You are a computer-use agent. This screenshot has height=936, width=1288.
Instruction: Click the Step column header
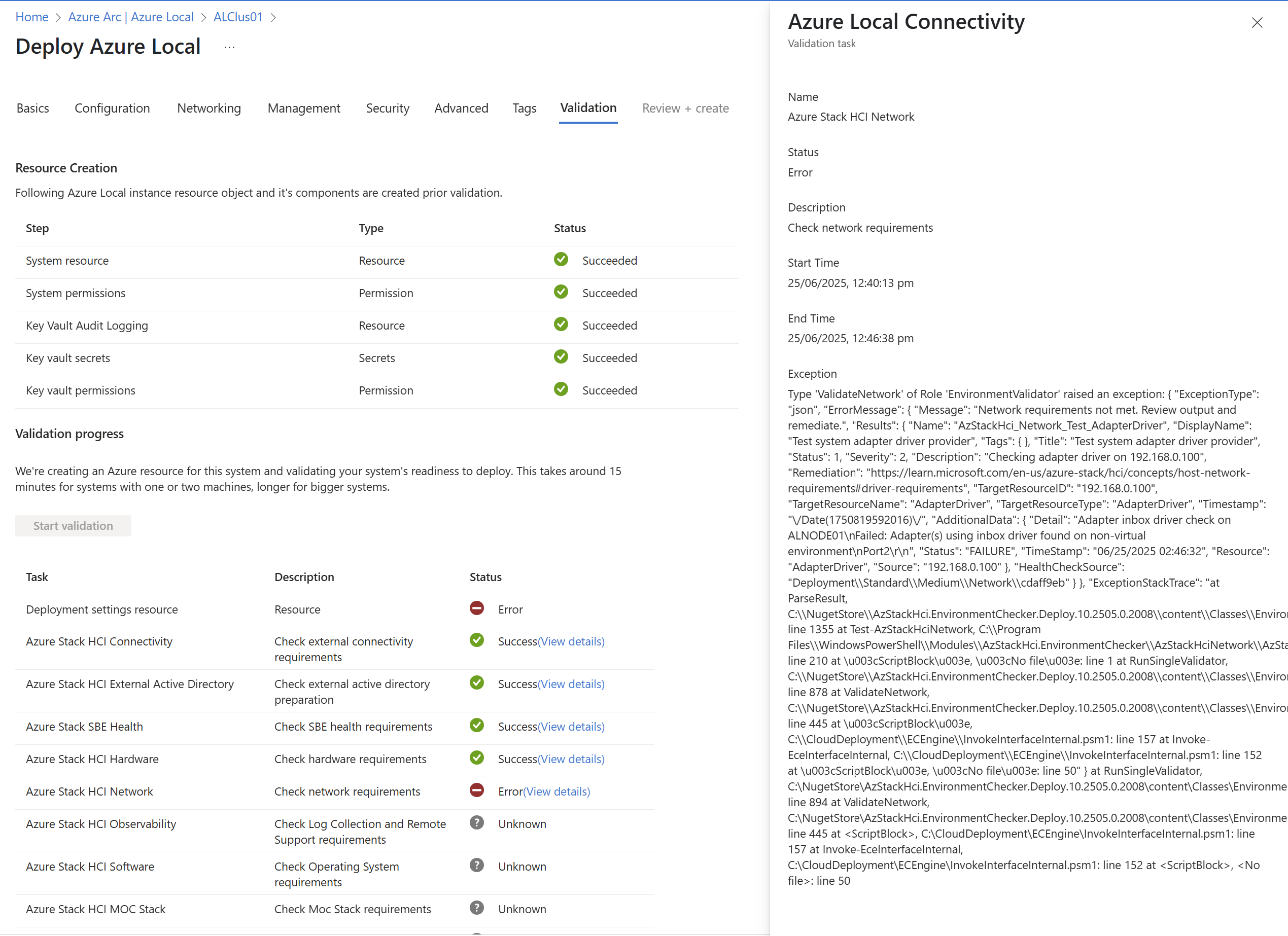38,228
